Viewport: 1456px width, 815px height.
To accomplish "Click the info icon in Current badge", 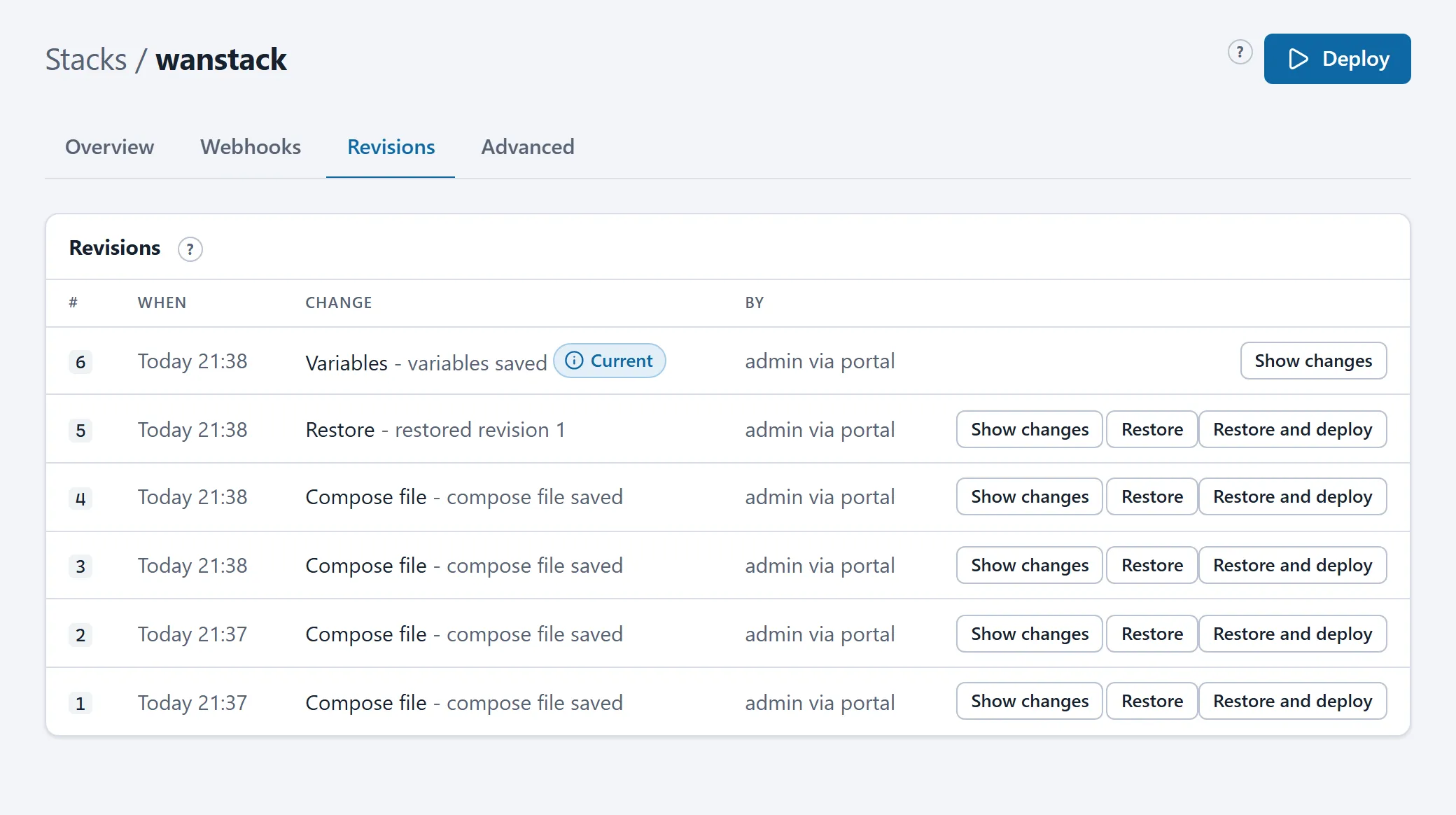I will (x=574, y=361).
